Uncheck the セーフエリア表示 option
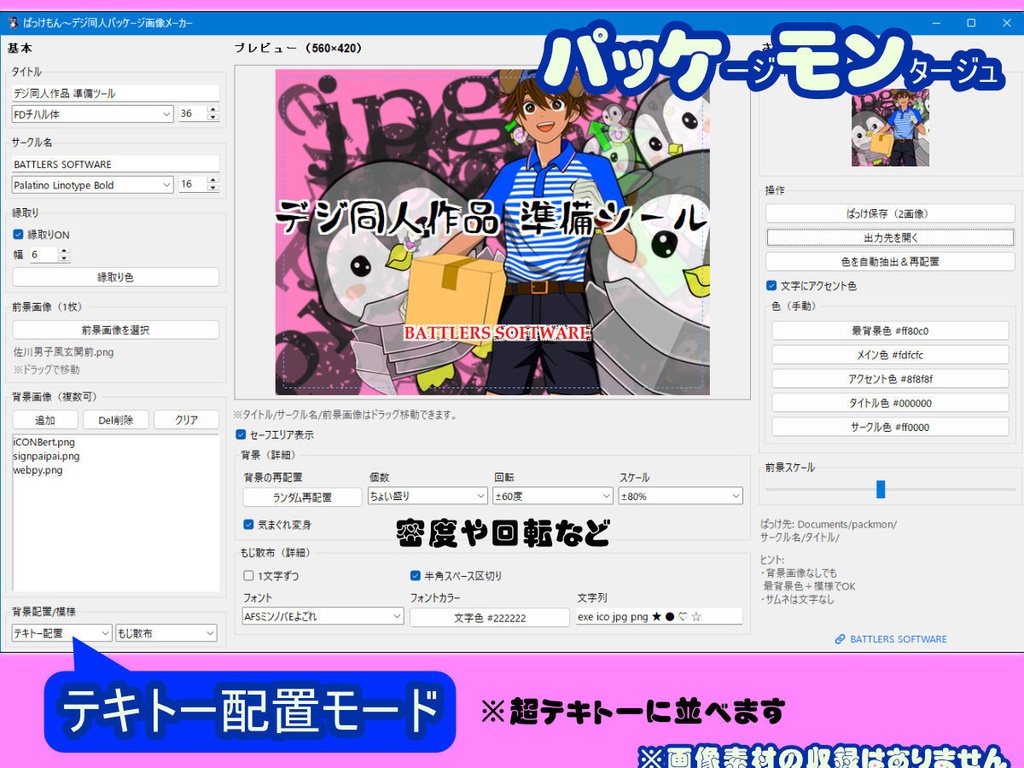 (x=240, y=434)
